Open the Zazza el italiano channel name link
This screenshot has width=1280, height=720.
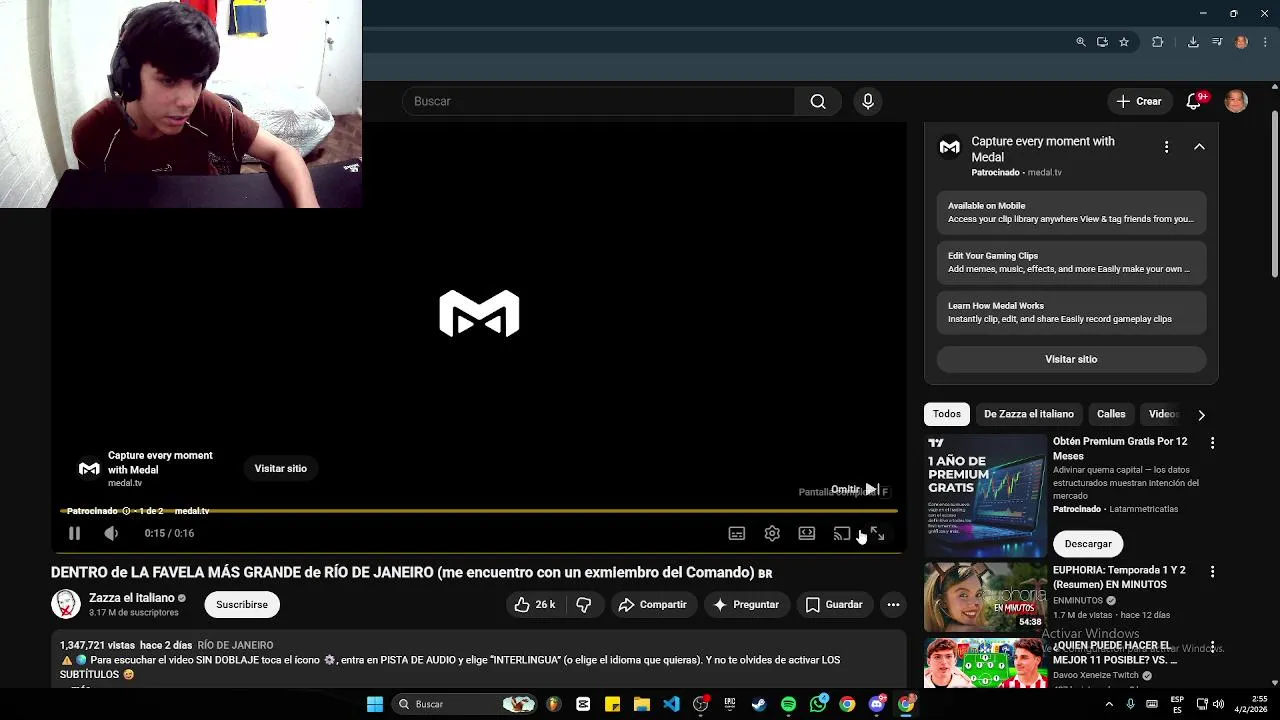click(x=132, y=598)
